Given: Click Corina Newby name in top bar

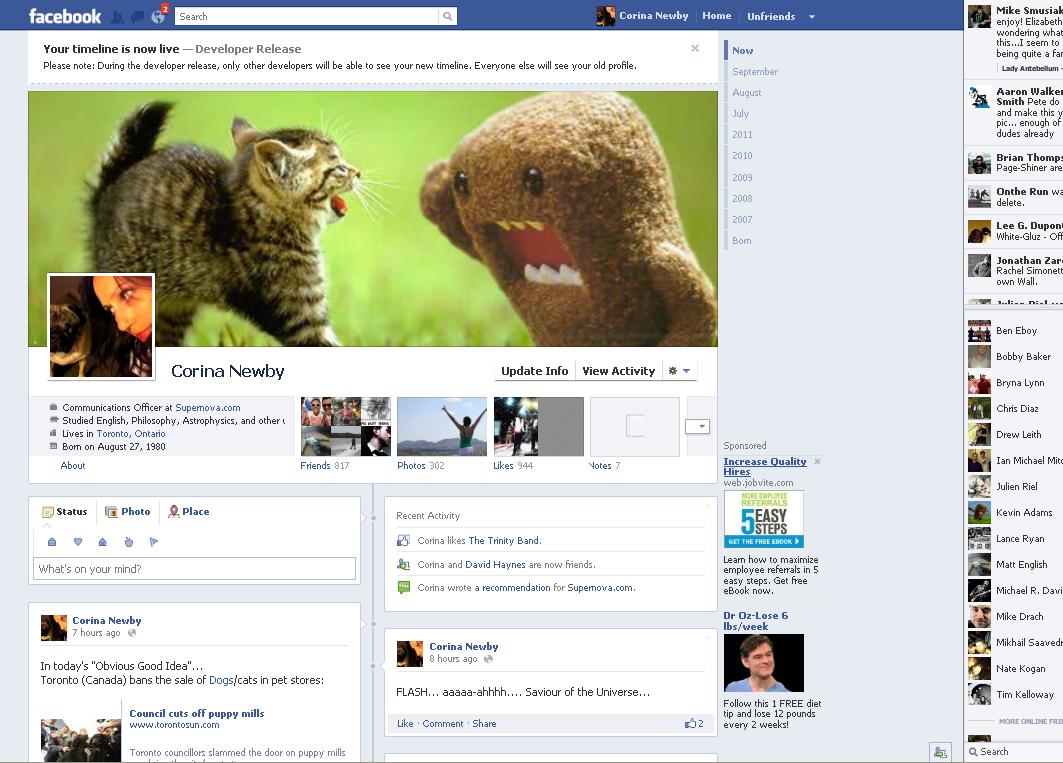Looking at the screenshot, I should point(654,16).
